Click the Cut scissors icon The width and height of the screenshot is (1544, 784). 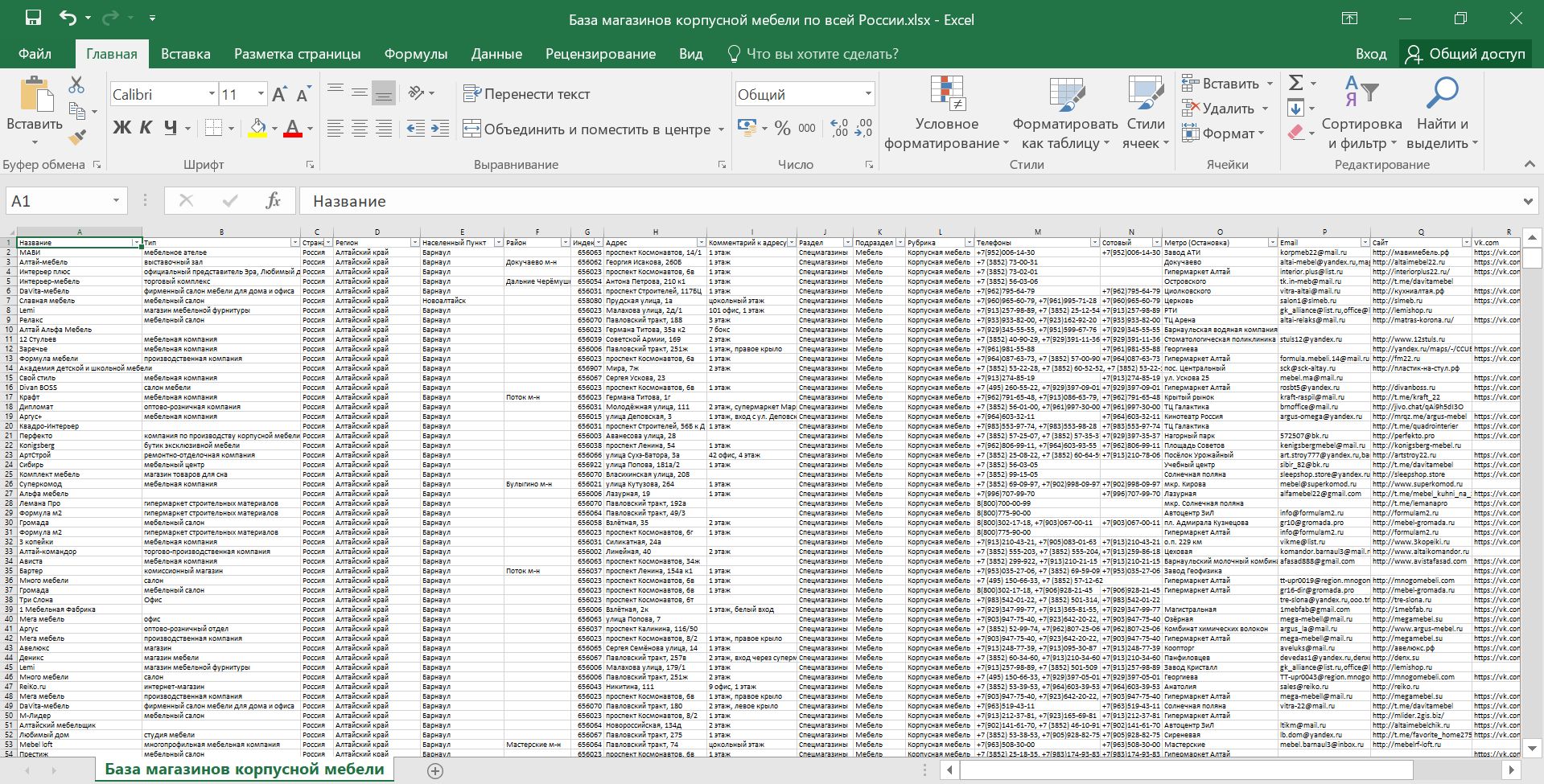(76, 84)
